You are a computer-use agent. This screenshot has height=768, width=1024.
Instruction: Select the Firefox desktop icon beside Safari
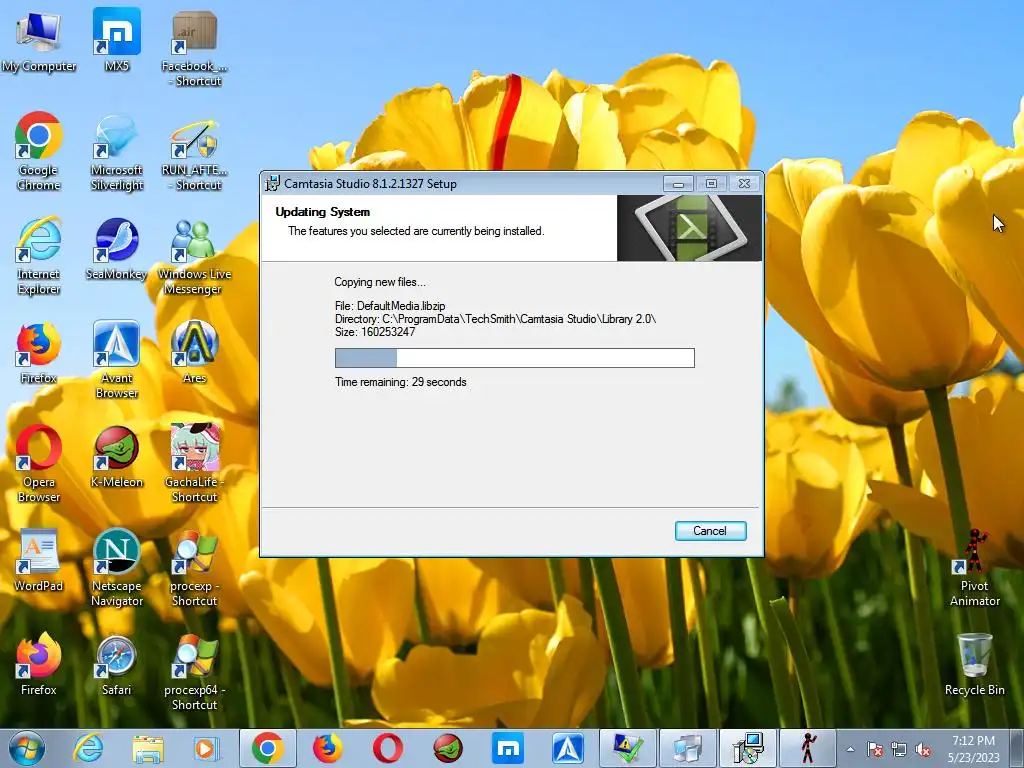(39, 665)
